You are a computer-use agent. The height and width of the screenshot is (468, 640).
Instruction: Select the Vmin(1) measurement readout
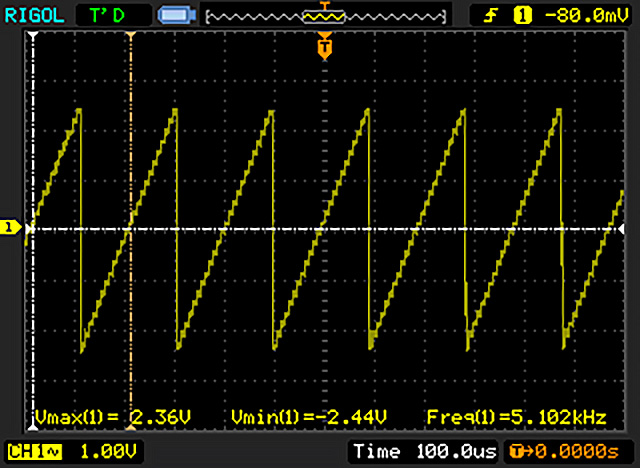[x=308, y=415]
